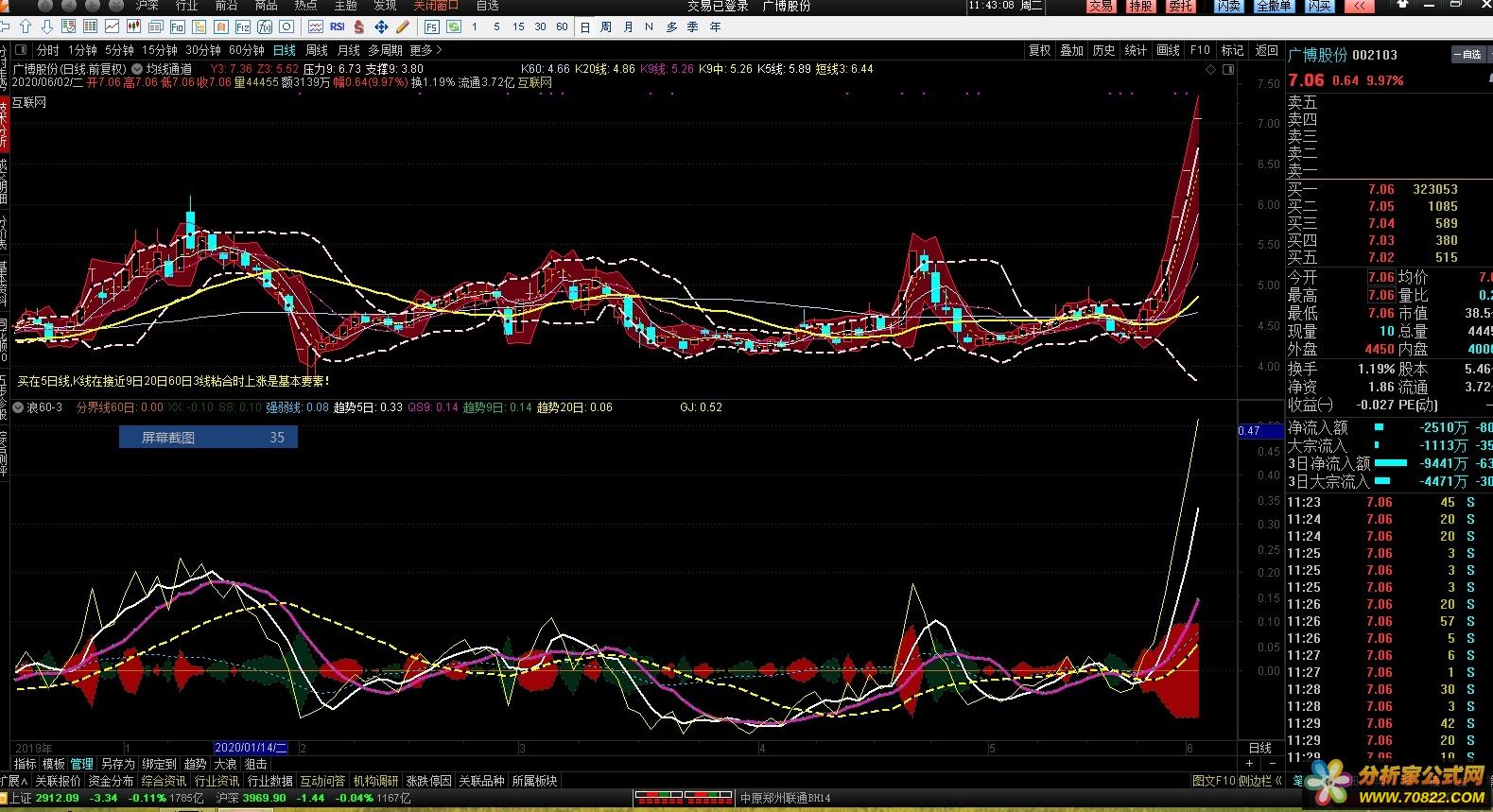This screenshot has height=812, width=1493.
Task: Click the red 交易 button
Action: 1101,6
